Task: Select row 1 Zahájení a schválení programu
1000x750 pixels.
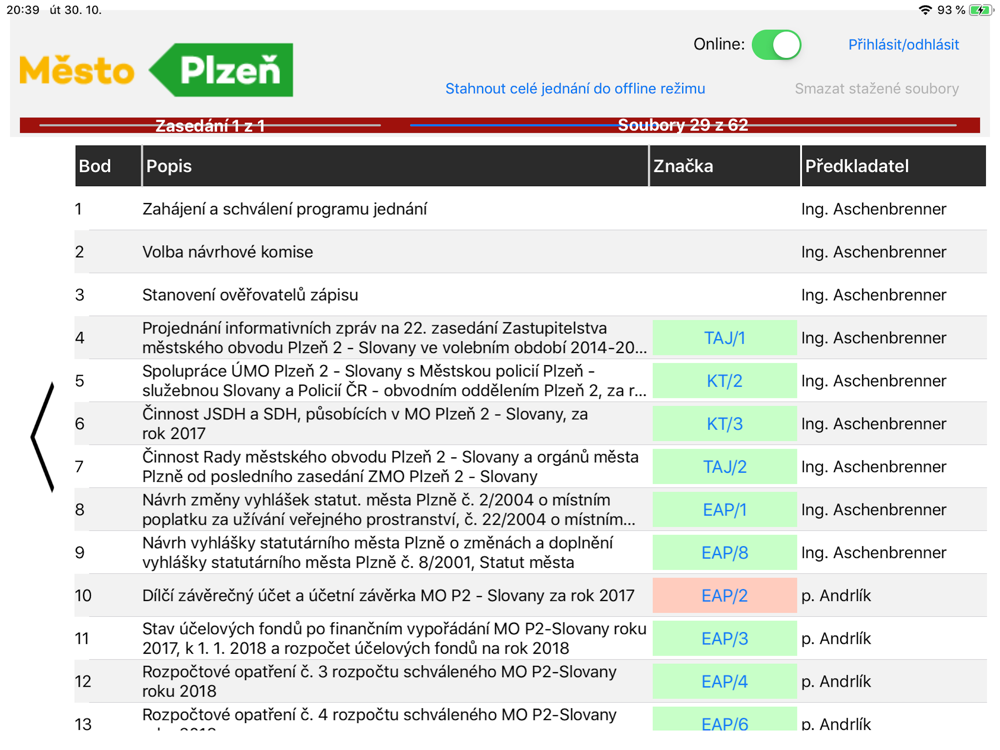Action: tap(531, 209)
